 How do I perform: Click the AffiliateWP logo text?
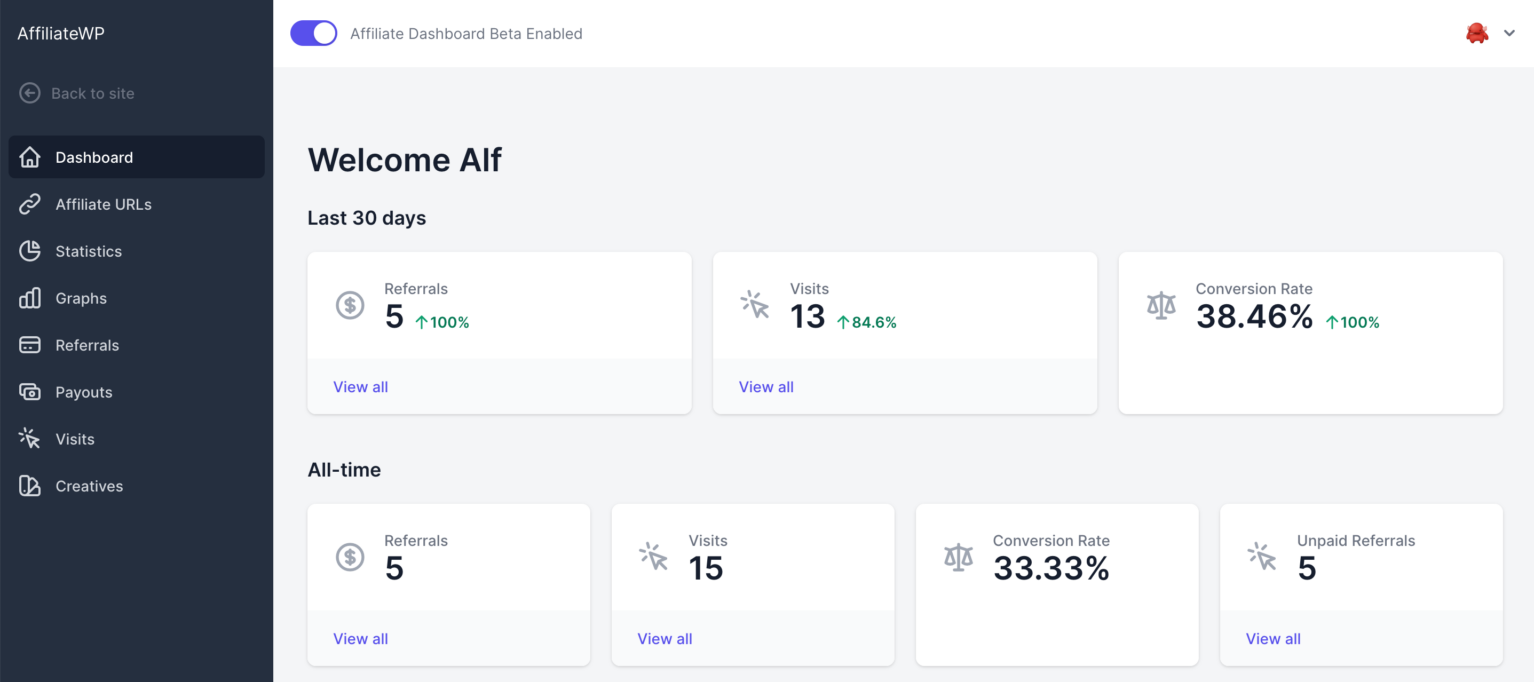61,32
